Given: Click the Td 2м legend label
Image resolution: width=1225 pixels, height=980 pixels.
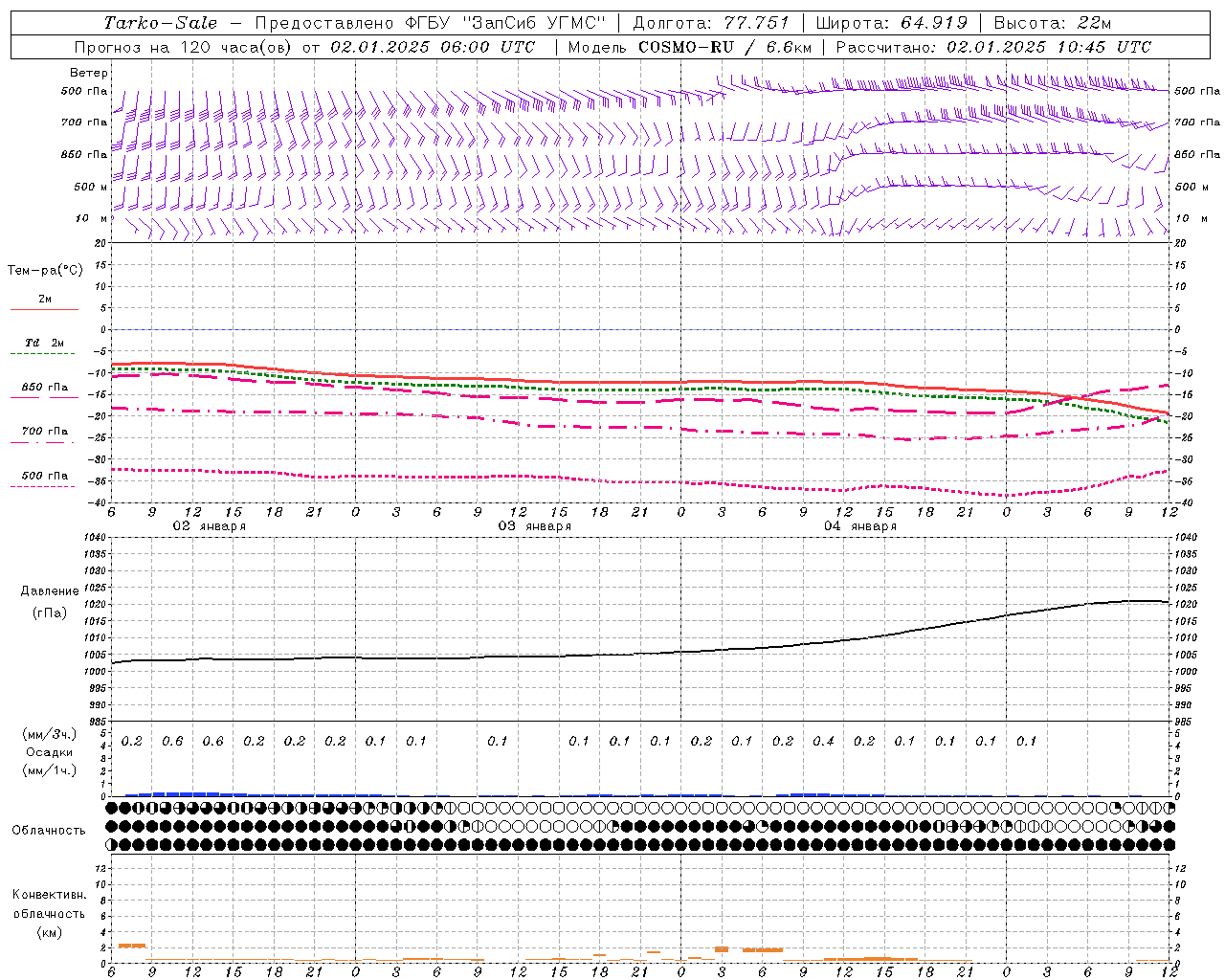Looking at the screenshot, I should pyautogui.click(x=44, y=343).
